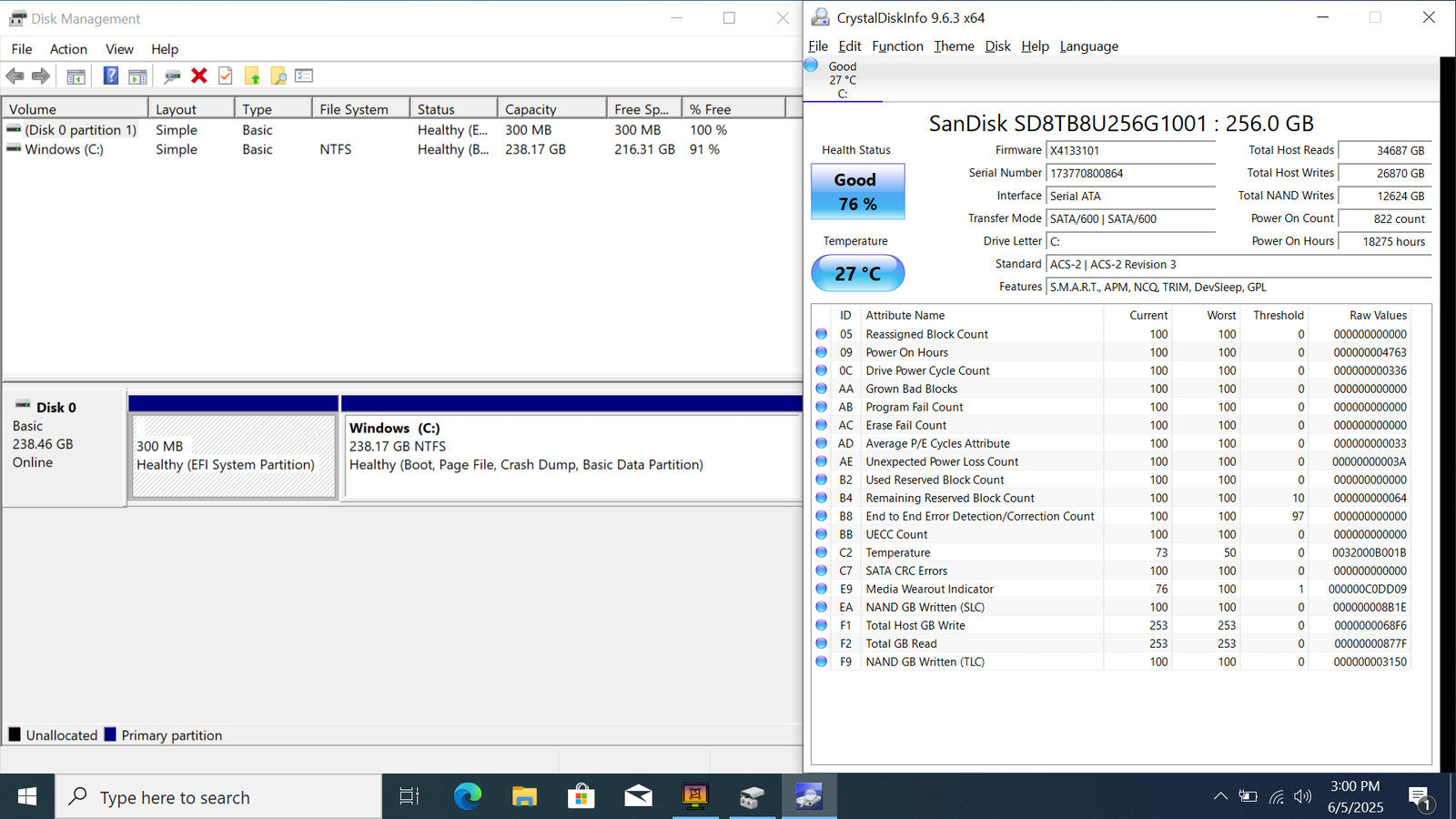Screen dimensions: 1456x819
Task: Click the Attribute Name column header
Action: 981,316
